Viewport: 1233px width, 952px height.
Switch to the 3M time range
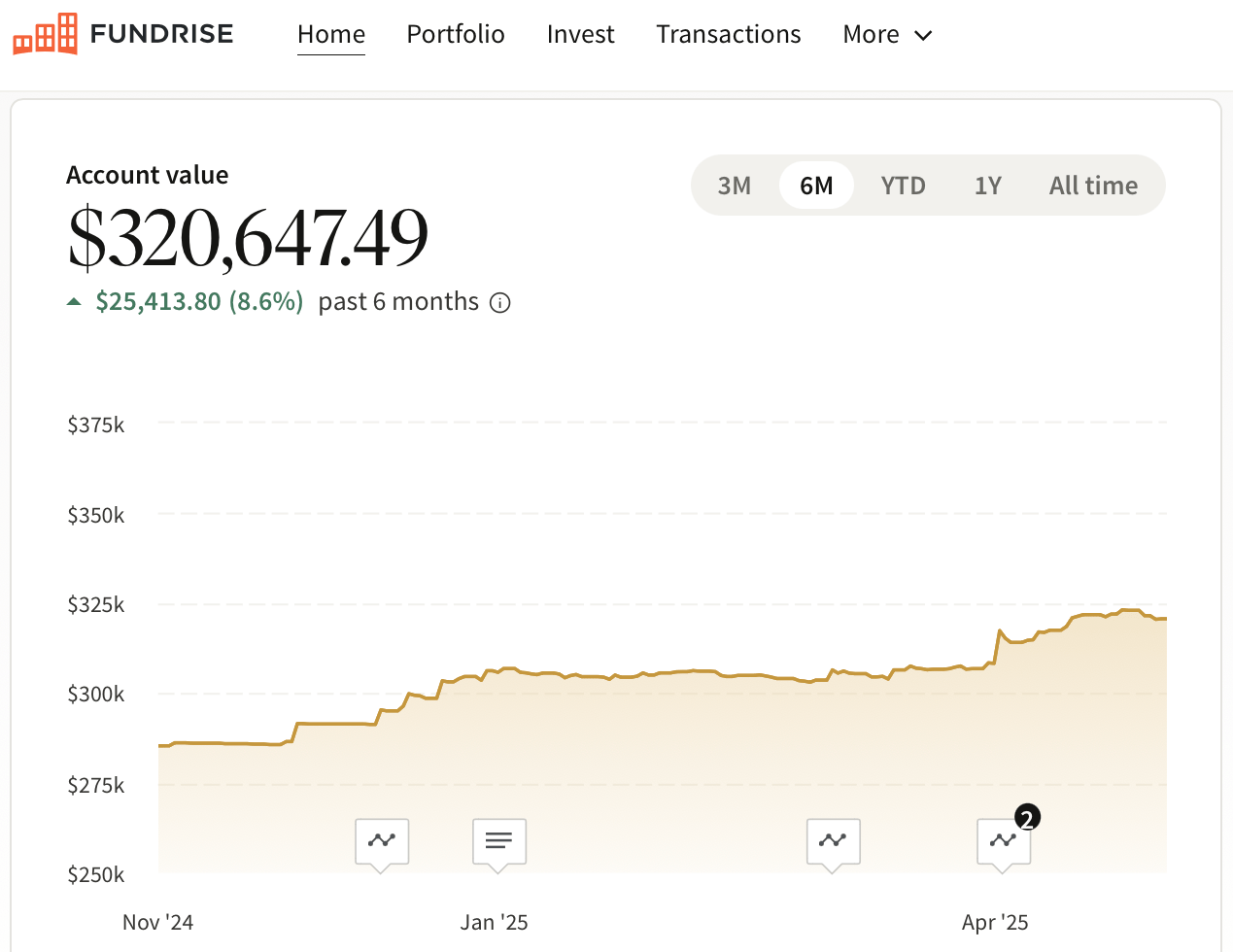pyautogui.click(x=735, y=185)
